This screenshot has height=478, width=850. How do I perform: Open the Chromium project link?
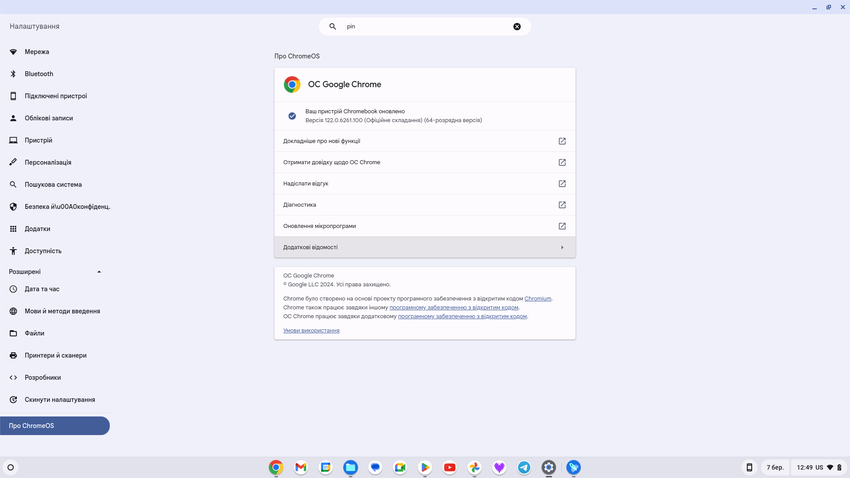tap(538, 298)
